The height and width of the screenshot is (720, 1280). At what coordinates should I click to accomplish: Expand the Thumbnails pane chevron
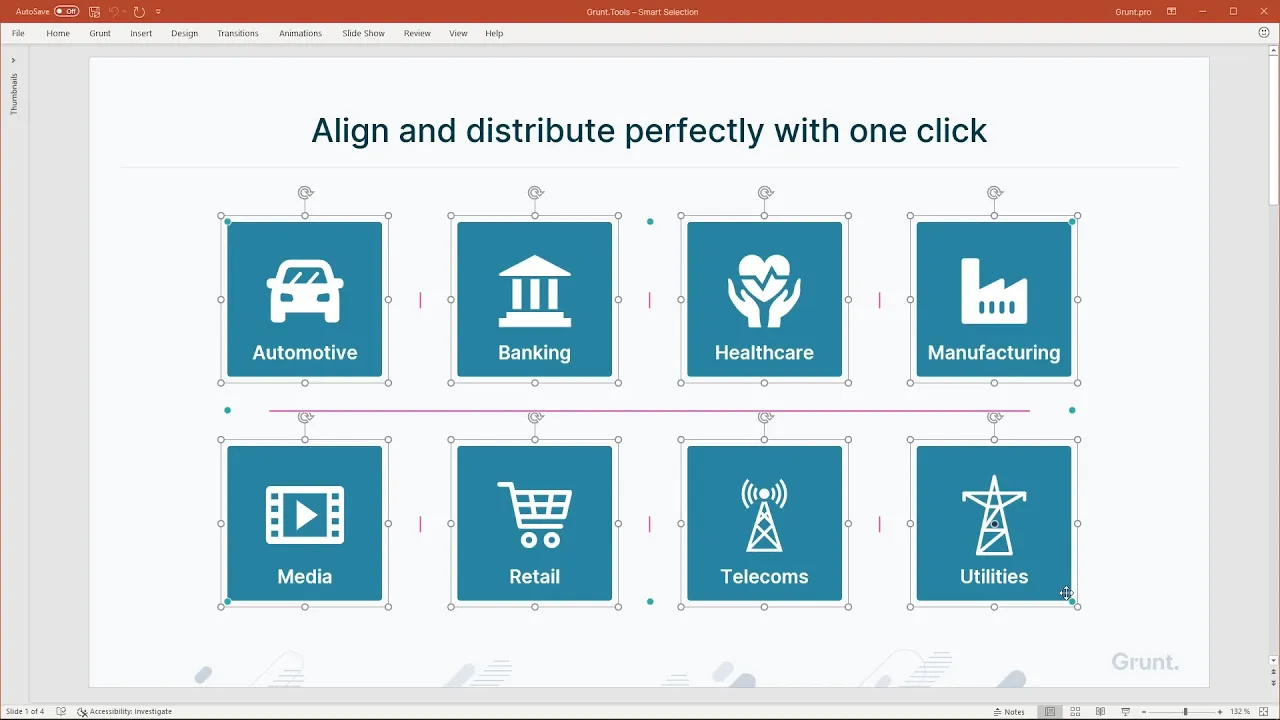pyautogui.click(x=13, y=60)
